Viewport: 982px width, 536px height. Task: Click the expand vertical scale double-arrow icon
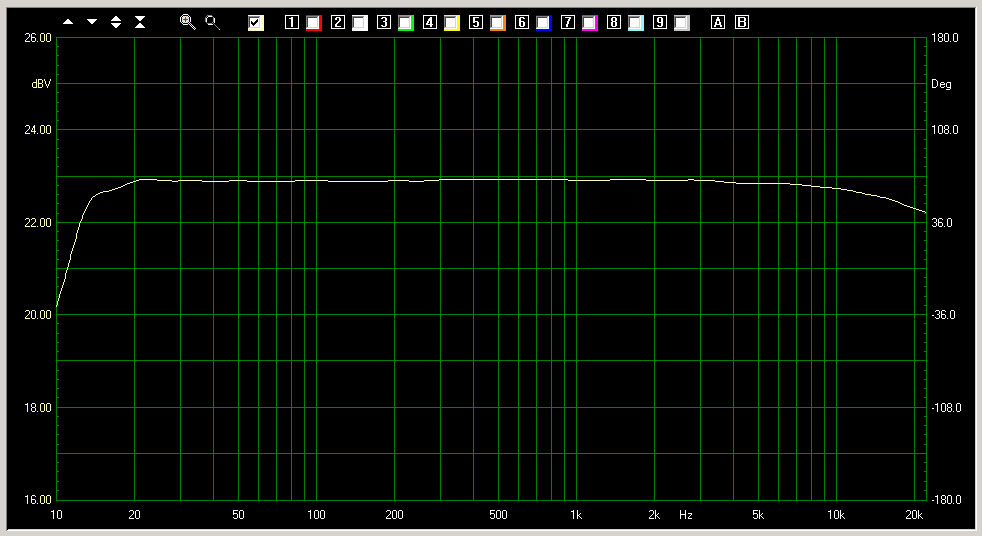[116, 23]
